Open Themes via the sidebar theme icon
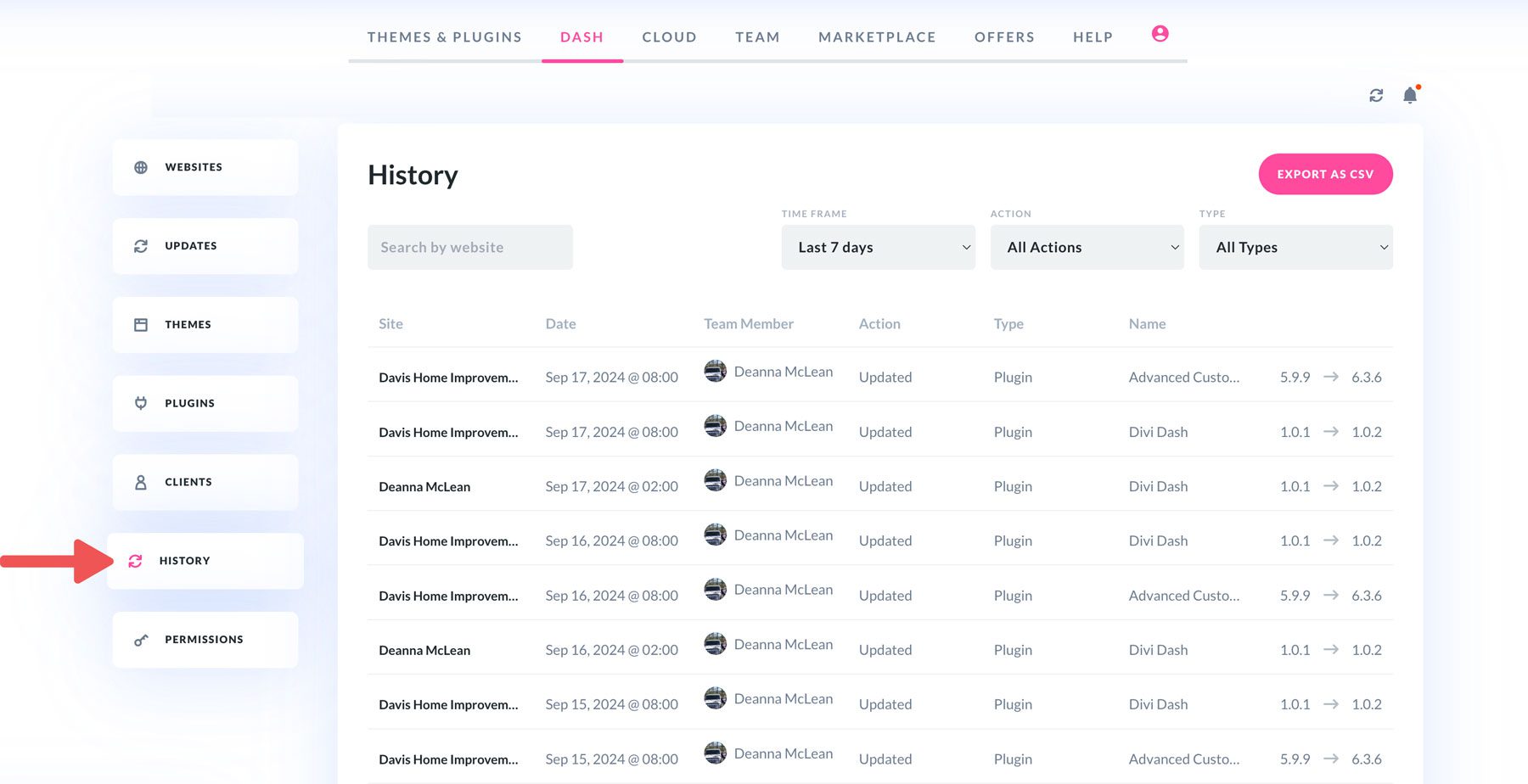This screenshot has height=784, width=1528. coord(140,324)
